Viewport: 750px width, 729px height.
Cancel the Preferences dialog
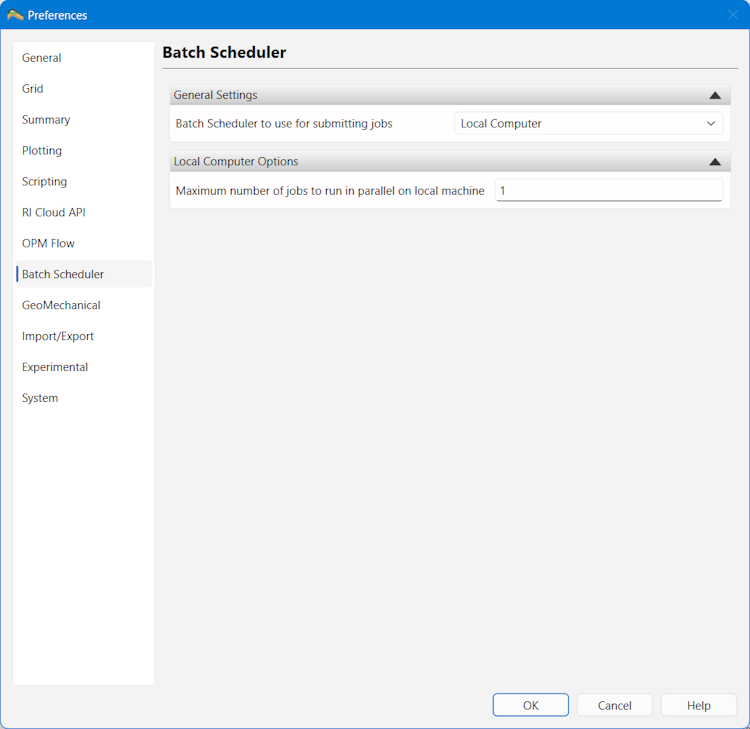click(x=615, y=705)
